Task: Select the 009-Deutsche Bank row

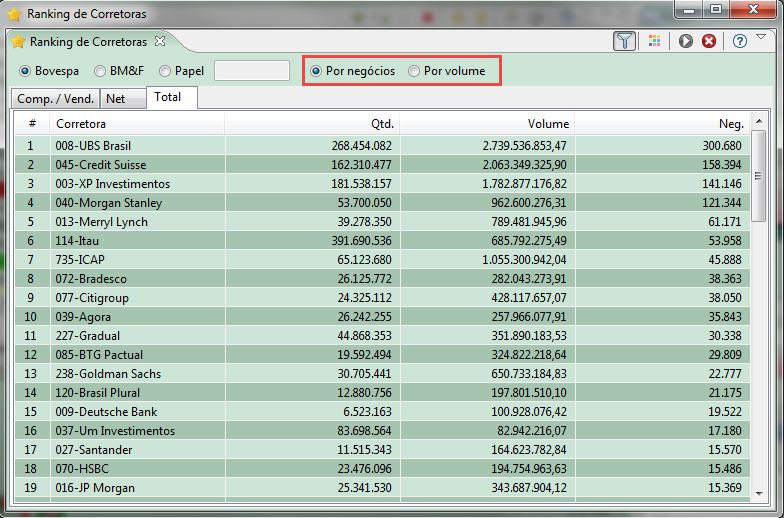Action: [x=382, y=412]
